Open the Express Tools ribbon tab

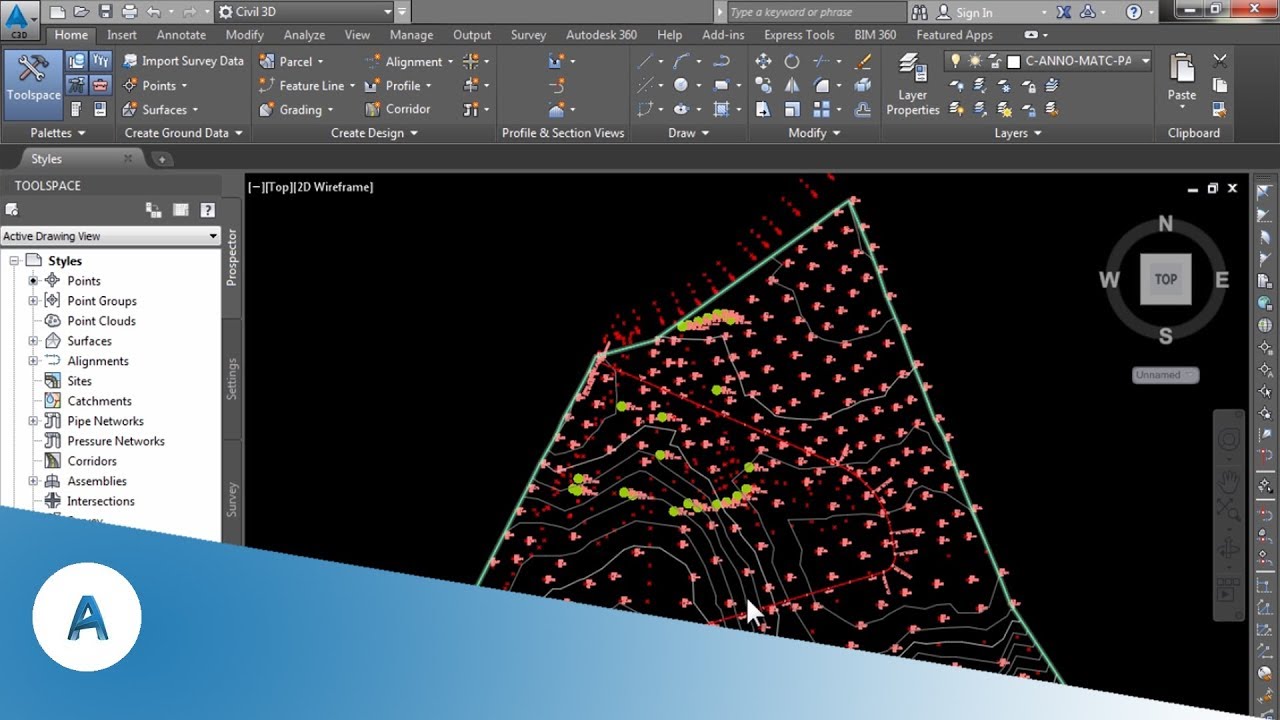[799, 35]
